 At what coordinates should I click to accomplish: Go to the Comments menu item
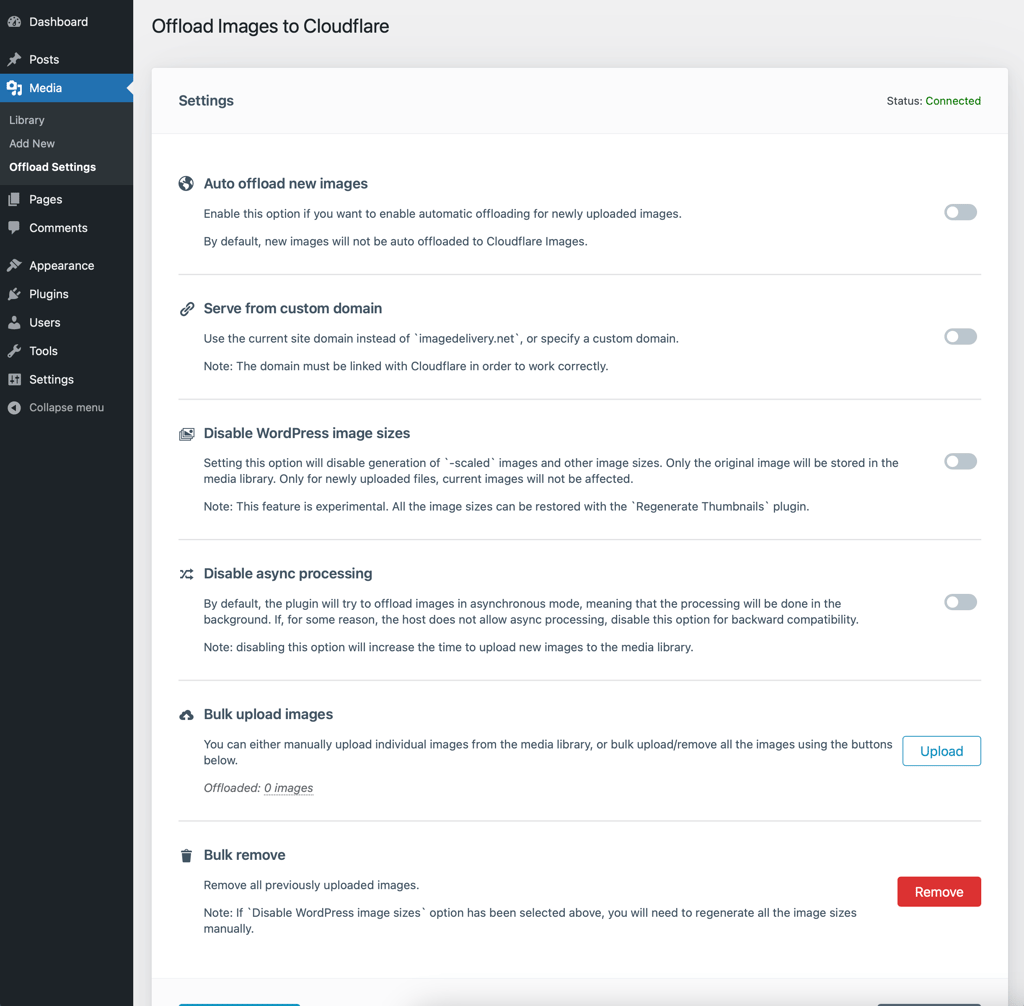(67, 228)
